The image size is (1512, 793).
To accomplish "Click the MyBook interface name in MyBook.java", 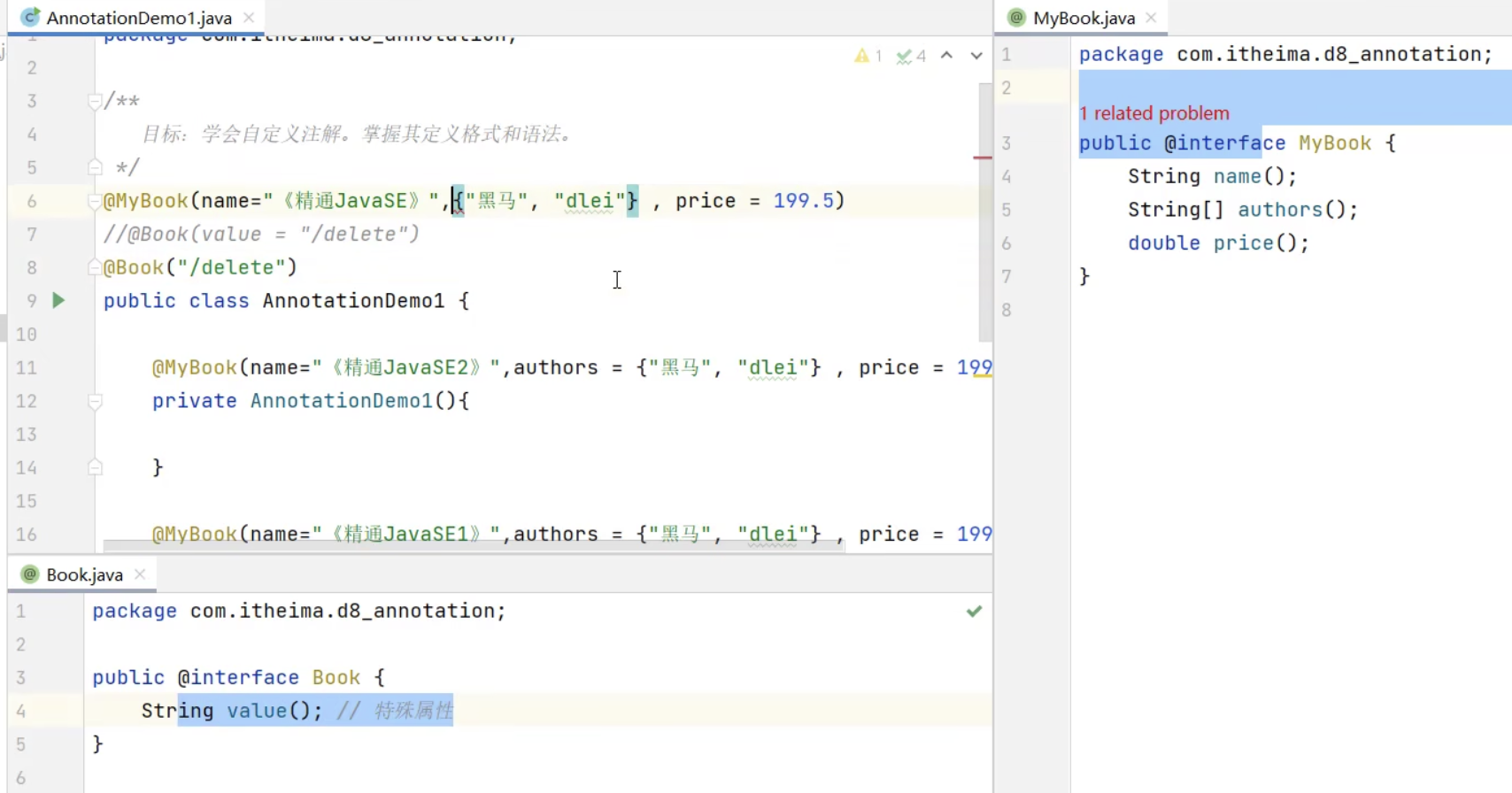I will 1335,143.
